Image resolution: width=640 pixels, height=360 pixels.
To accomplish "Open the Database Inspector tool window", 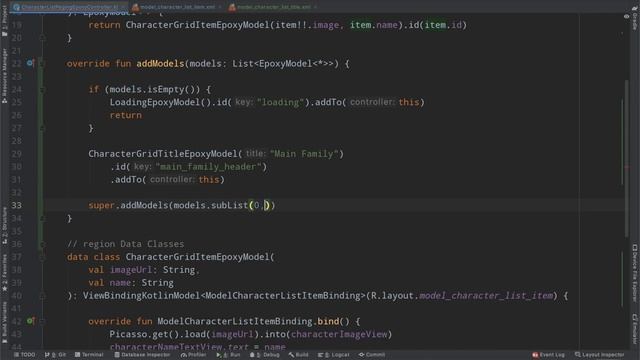I will pyautogui.click(x=142, y=355).
